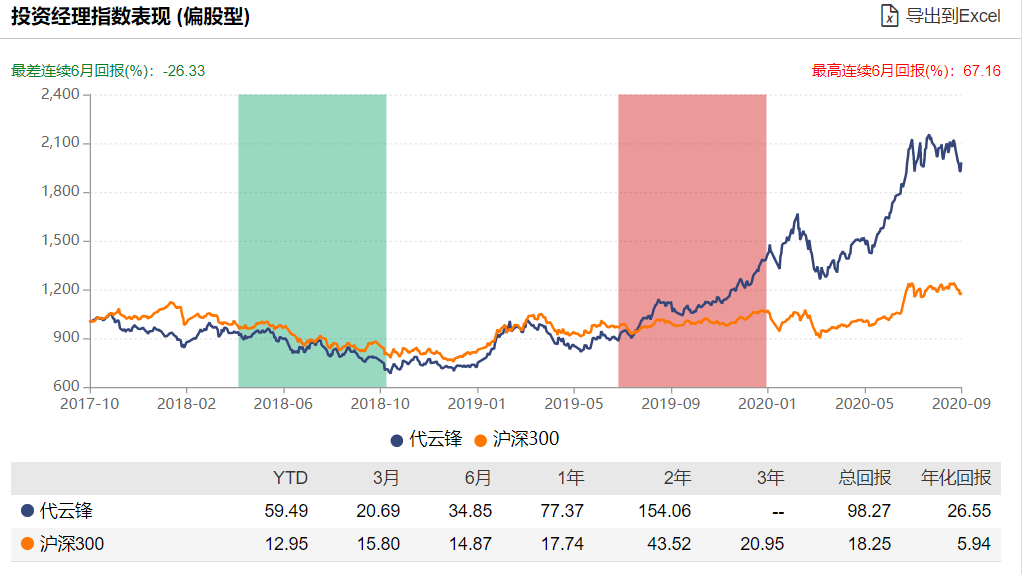
Task: Click the blue dot beside 代云锋 legend
Action: point(396,440)
